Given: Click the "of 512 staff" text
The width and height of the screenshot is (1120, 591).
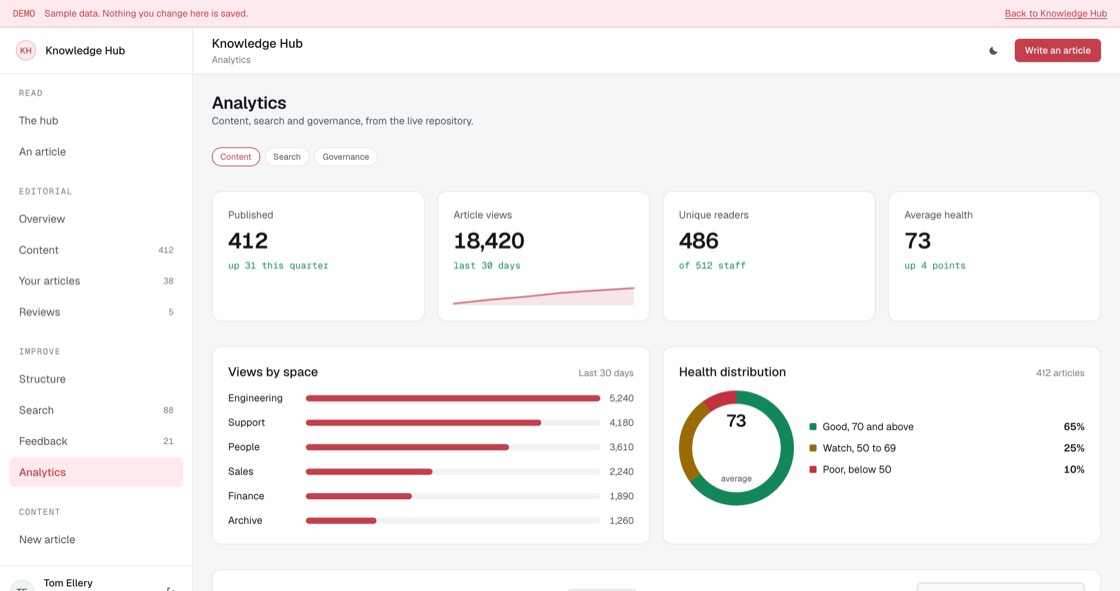Looking at the screenshot, I should [712, 265].
